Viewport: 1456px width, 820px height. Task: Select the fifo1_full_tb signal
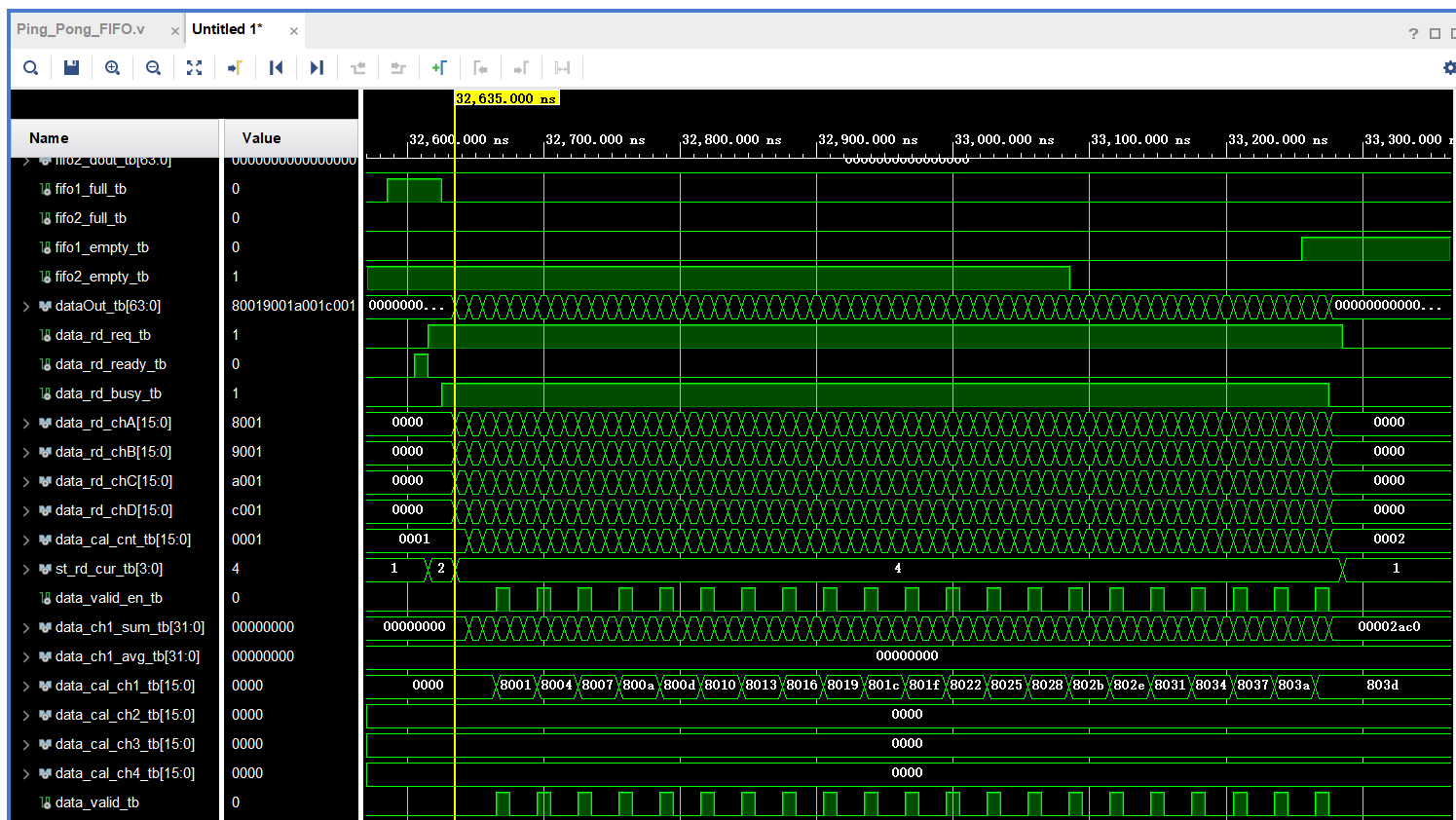(x=91, y=189)
